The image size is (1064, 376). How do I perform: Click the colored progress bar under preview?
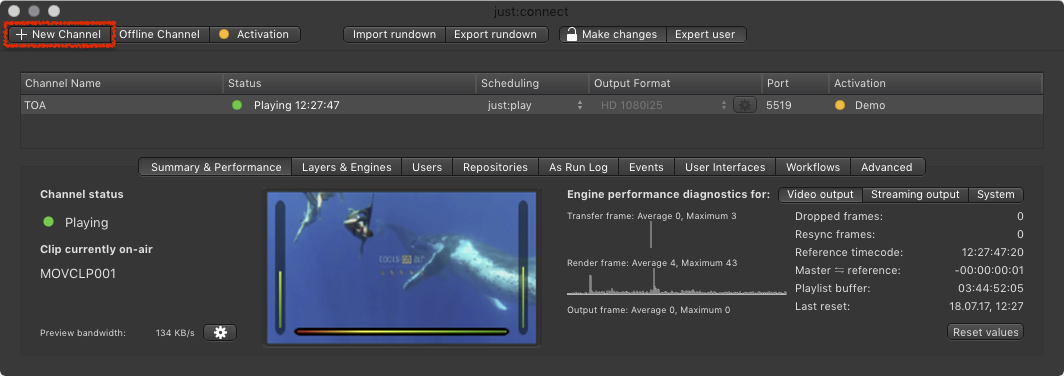[401, 332]
